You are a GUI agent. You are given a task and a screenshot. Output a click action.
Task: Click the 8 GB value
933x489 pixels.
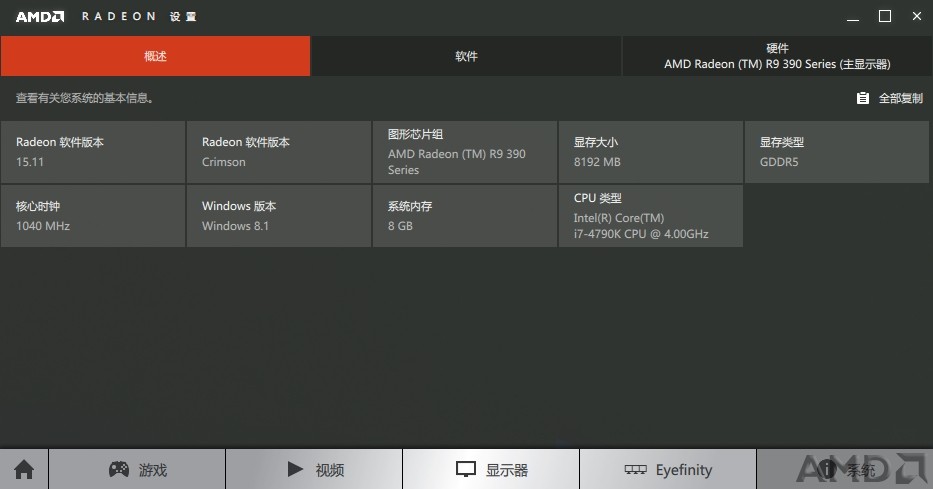coord(400,226)
